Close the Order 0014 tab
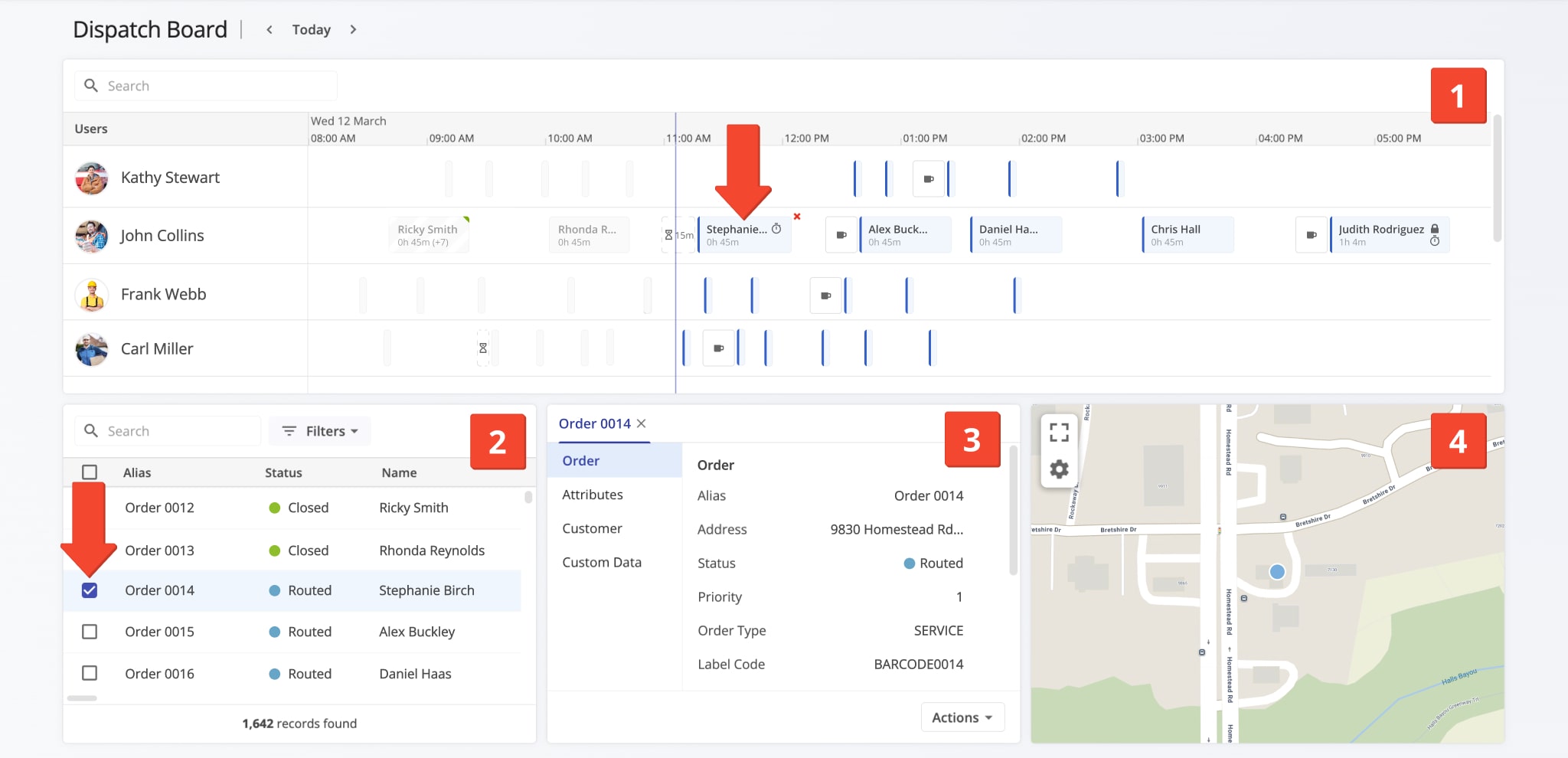Viewport: 1568px width, 758px height. pos(642,423)
